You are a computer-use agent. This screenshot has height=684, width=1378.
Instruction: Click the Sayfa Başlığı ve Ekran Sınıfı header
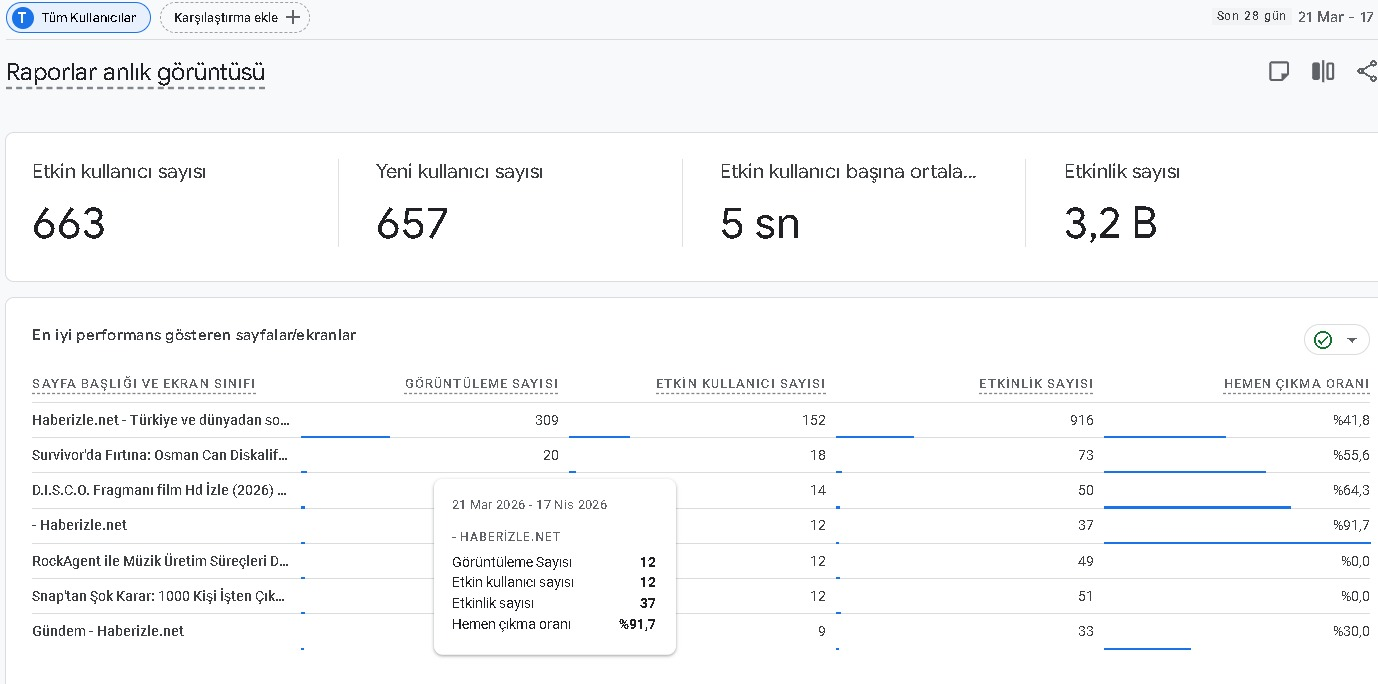click(144, 384)
